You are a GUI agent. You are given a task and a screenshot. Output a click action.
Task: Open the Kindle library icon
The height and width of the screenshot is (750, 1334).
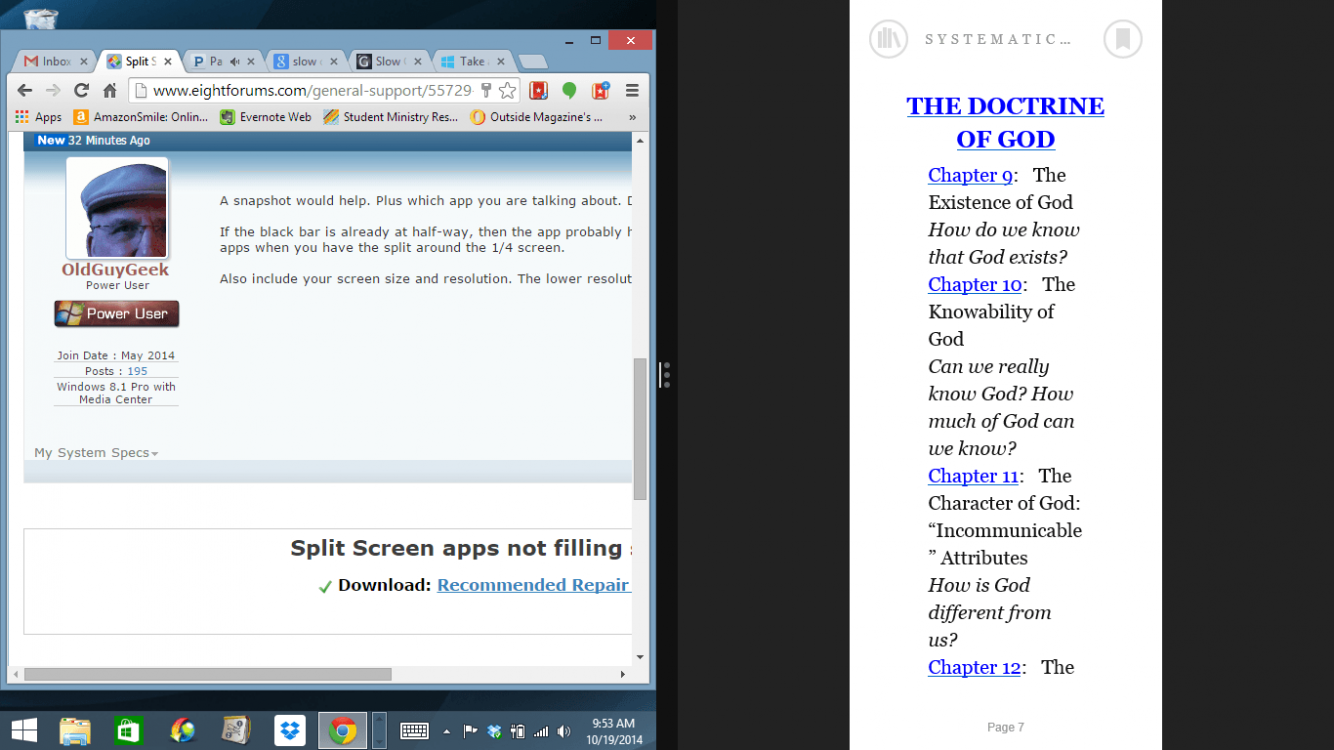tap(888, 39)
